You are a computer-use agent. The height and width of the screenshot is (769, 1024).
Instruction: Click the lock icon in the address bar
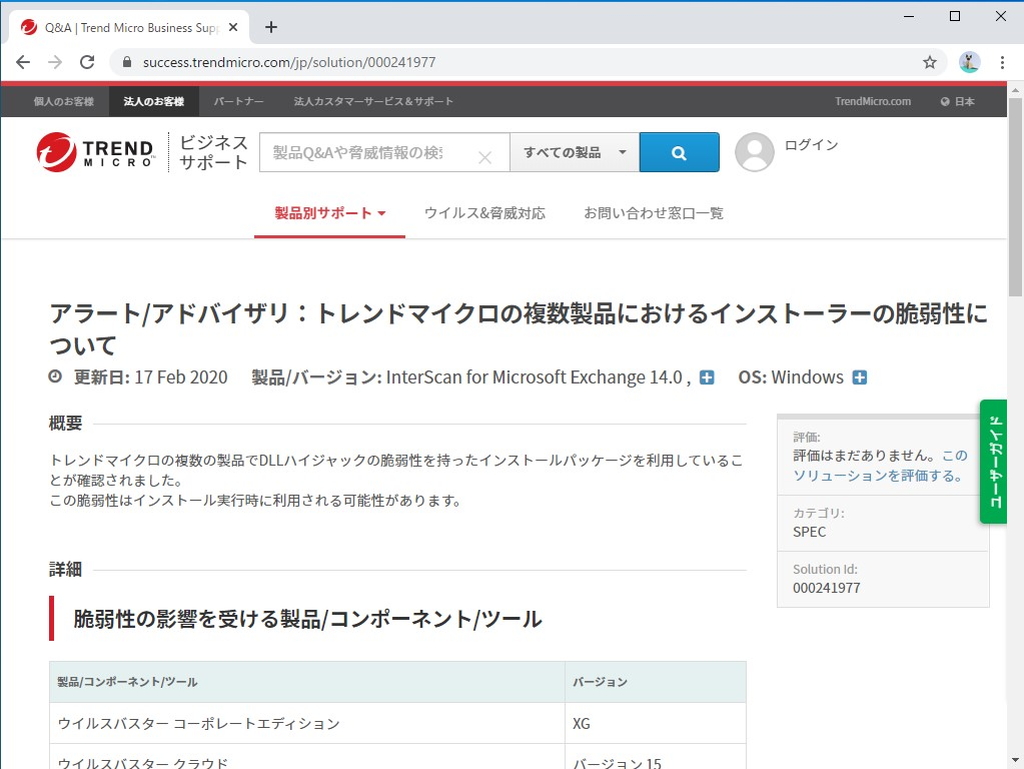(x=126, y=61)
